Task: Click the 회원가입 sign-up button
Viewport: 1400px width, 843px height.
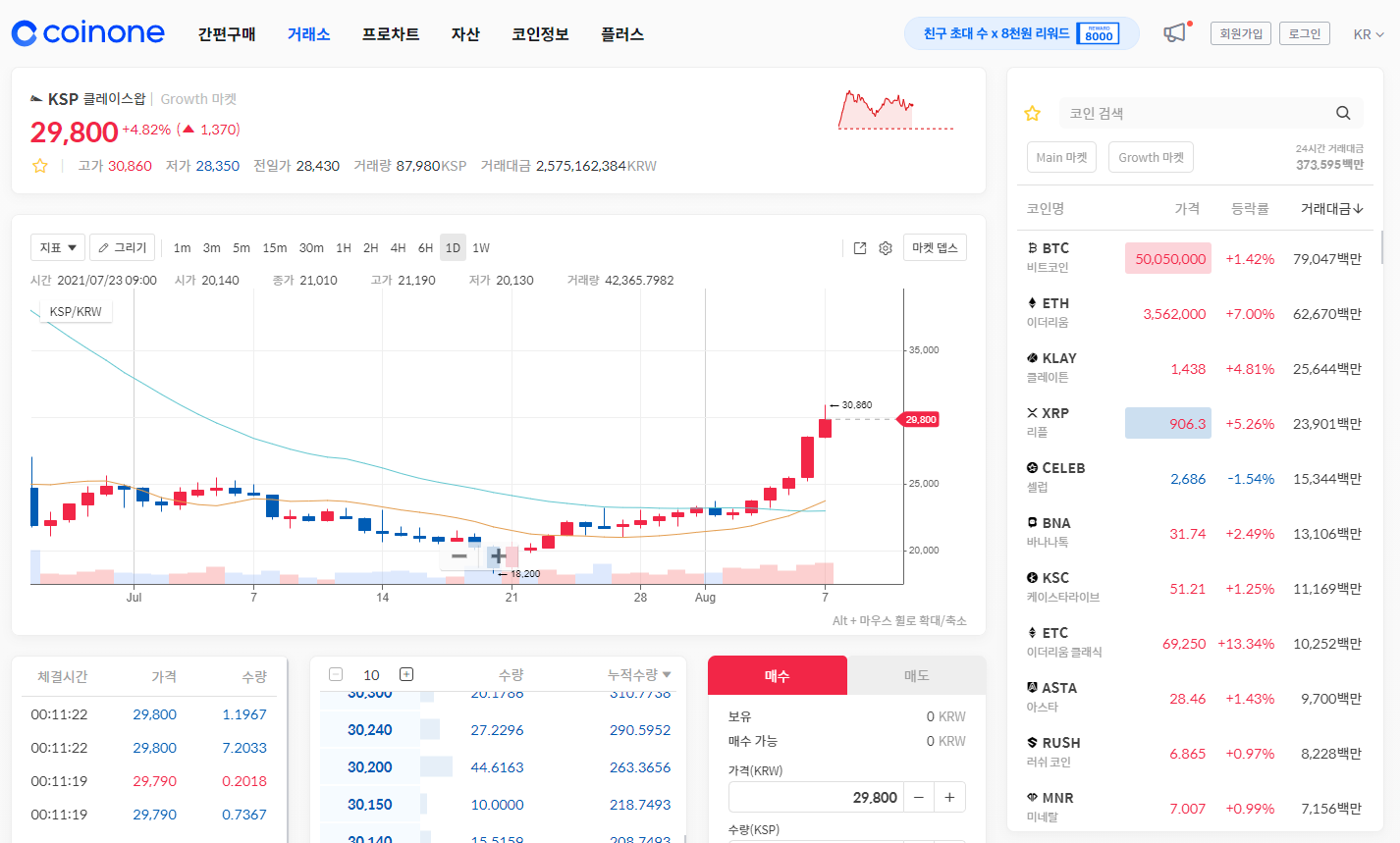Action: click(1241, 33)
